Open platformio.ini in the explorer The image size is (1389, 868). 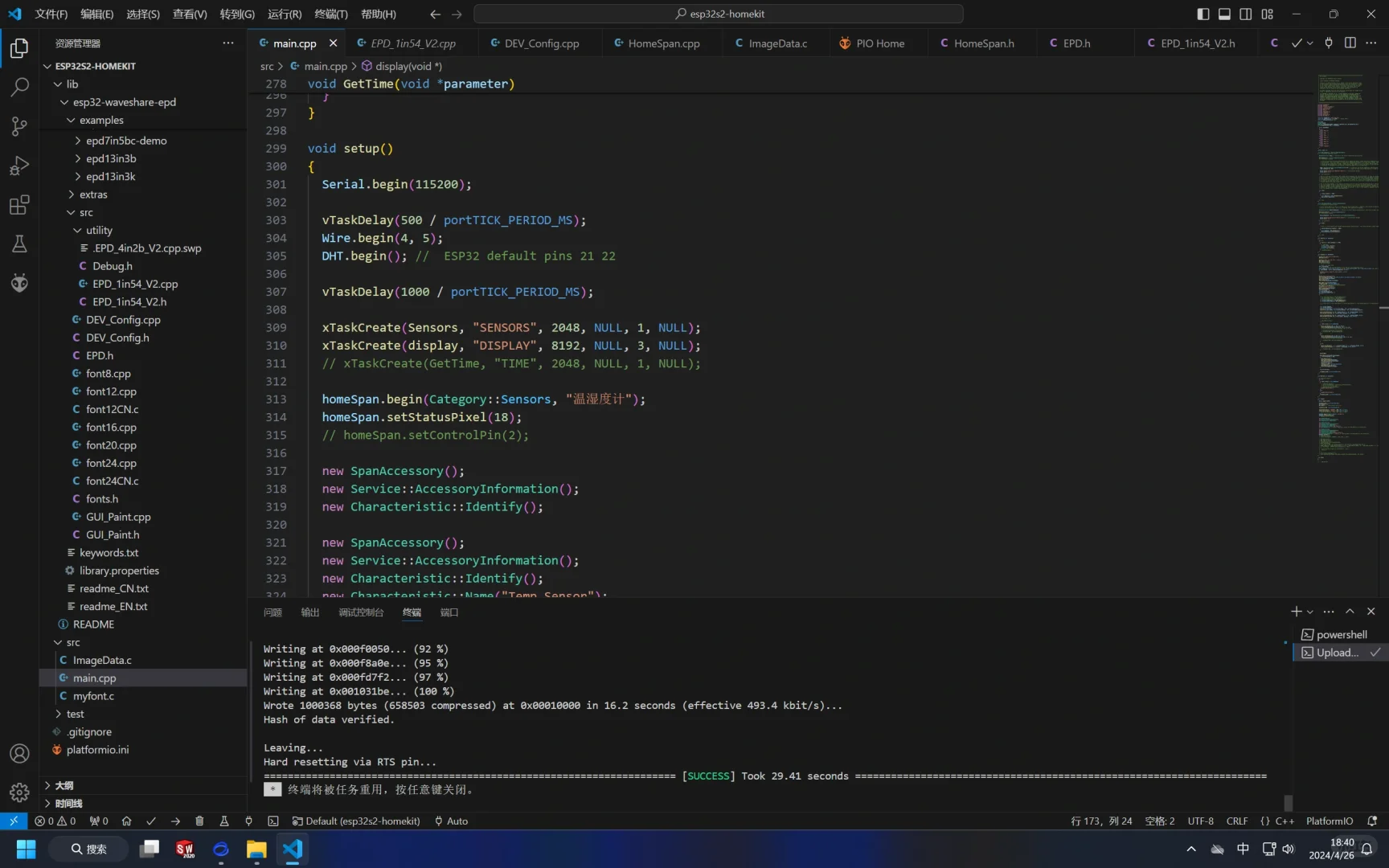point(97,750)
